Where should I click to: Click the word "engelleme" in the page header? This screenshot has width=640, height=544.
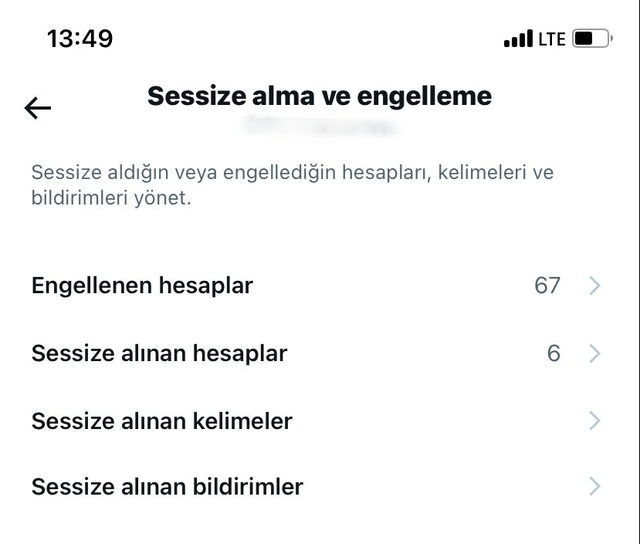(423, 96)
